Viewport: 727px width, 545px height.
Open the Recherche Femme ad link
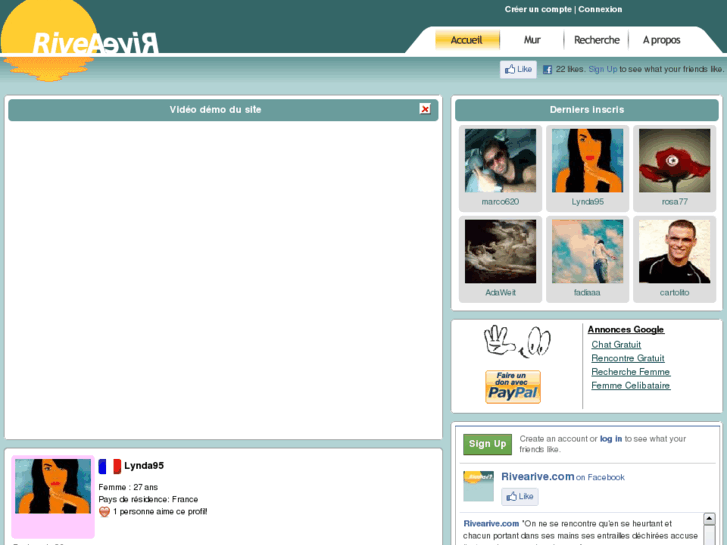click(x=631, y=372)
